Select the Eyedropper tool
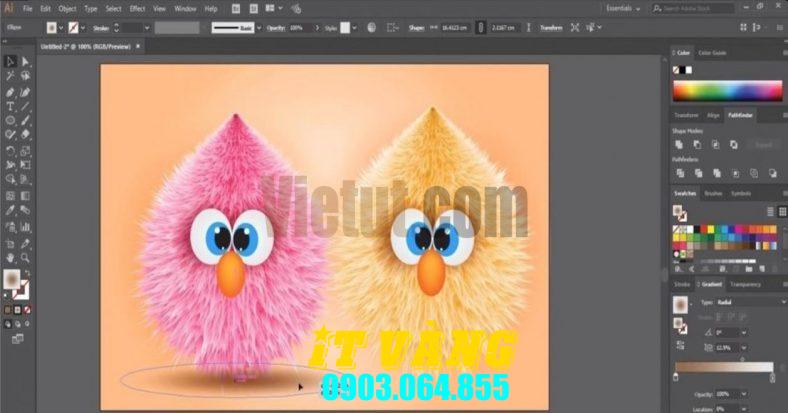The image size is (788, 413). pos(10,211)
